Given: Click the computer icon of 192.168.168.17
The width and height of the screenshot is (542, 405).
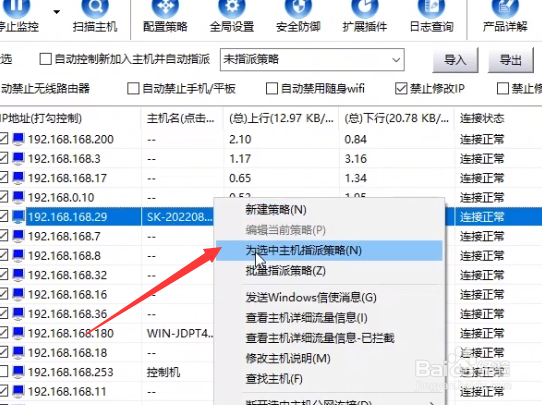Looking at the screenshot, I should click(x=18, y=178).
